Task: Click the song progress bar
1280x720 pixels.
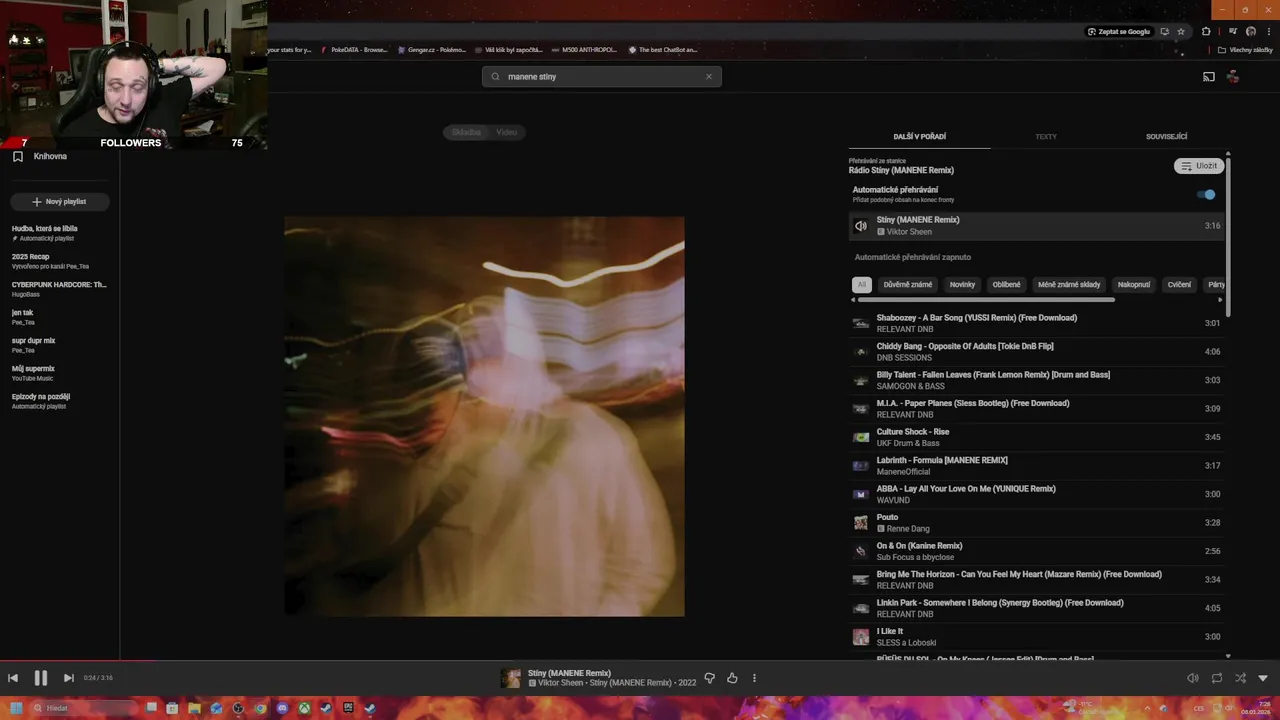Action: (640, 660)
